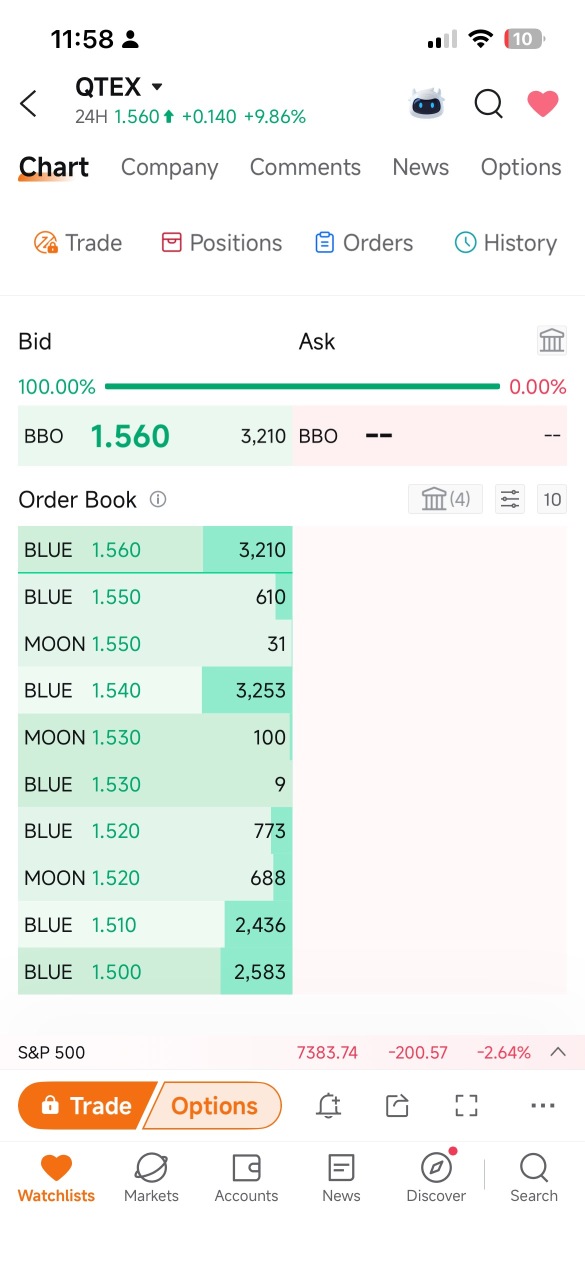Open the robot AI assistant icon
Screen dimensions: 585x1266
[x=427, y=103]
